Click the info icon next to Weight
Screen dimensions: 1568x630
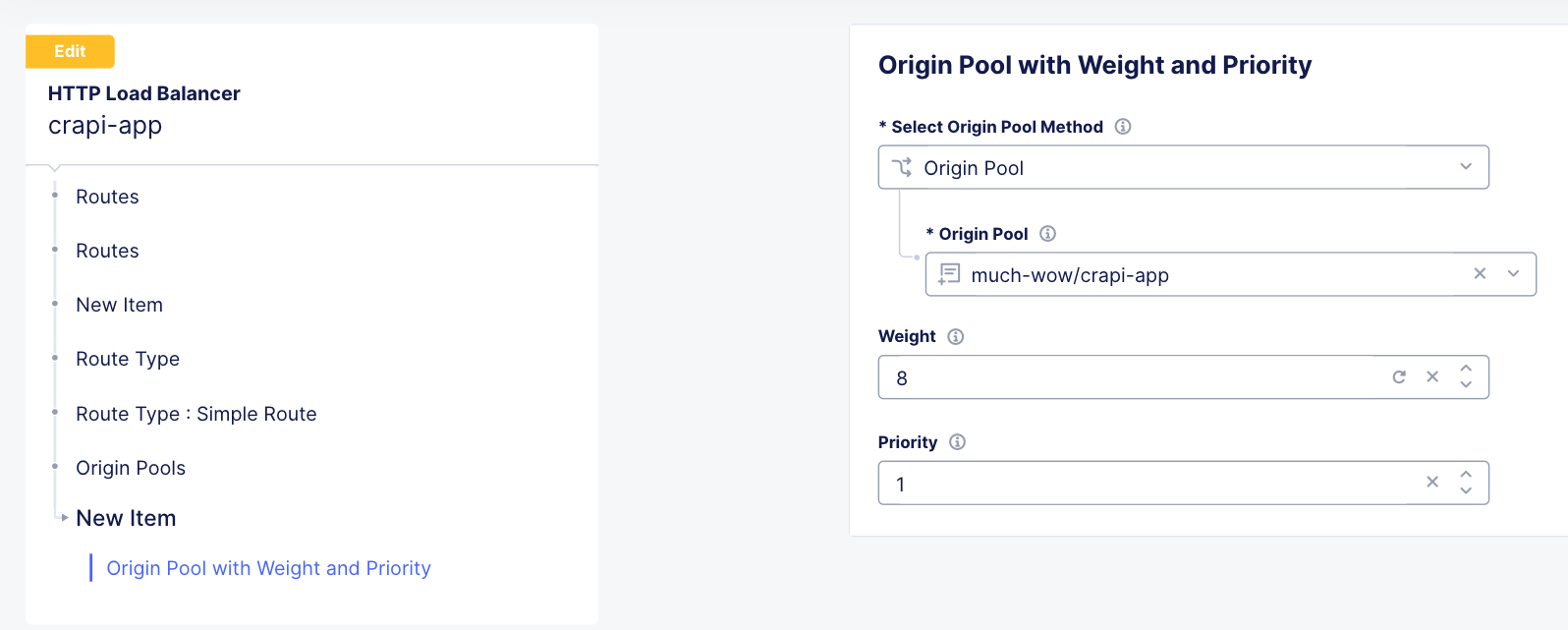coord(954,335)
